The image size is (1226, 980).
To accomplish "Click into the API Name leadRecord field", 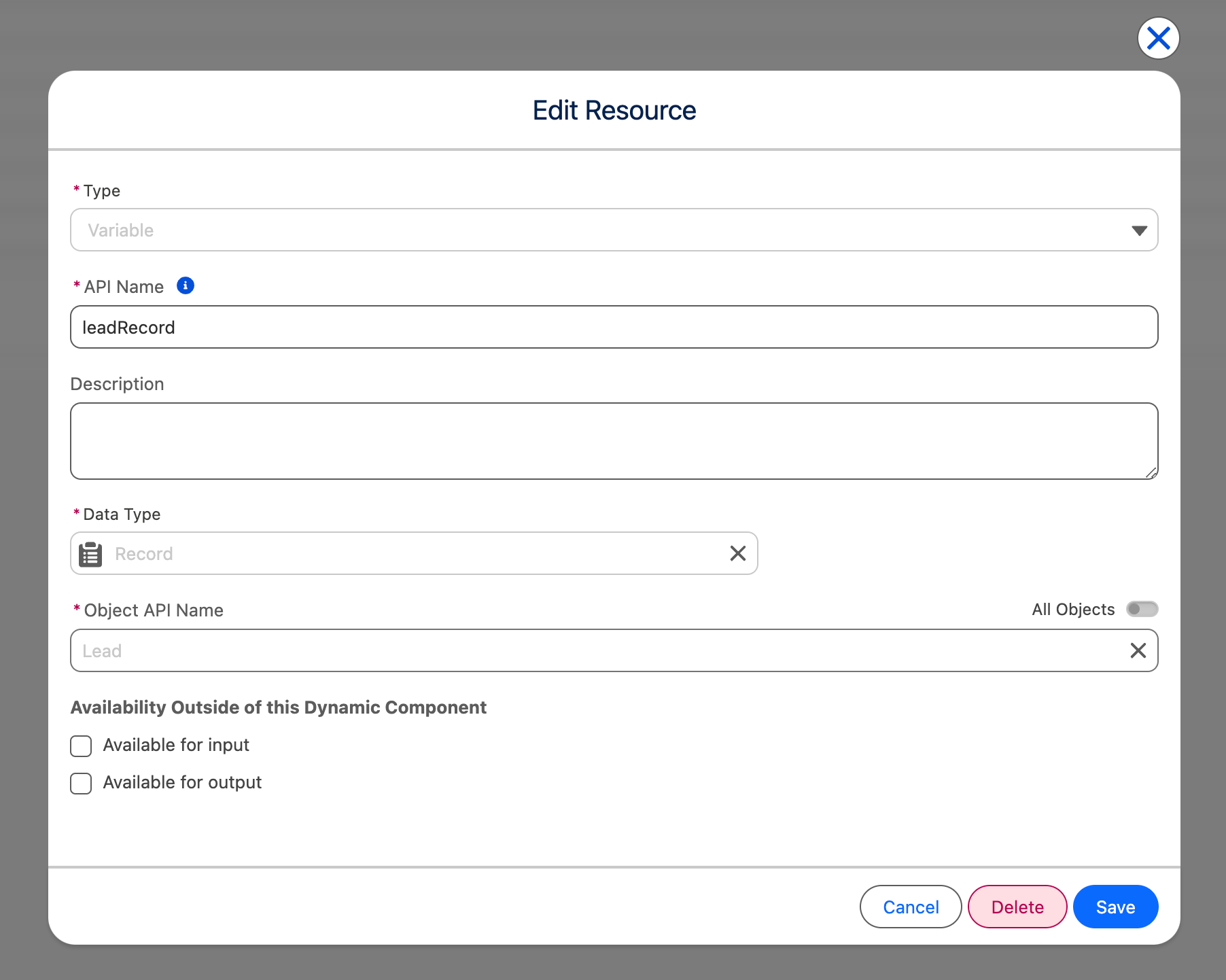I will tap(613, 328).
